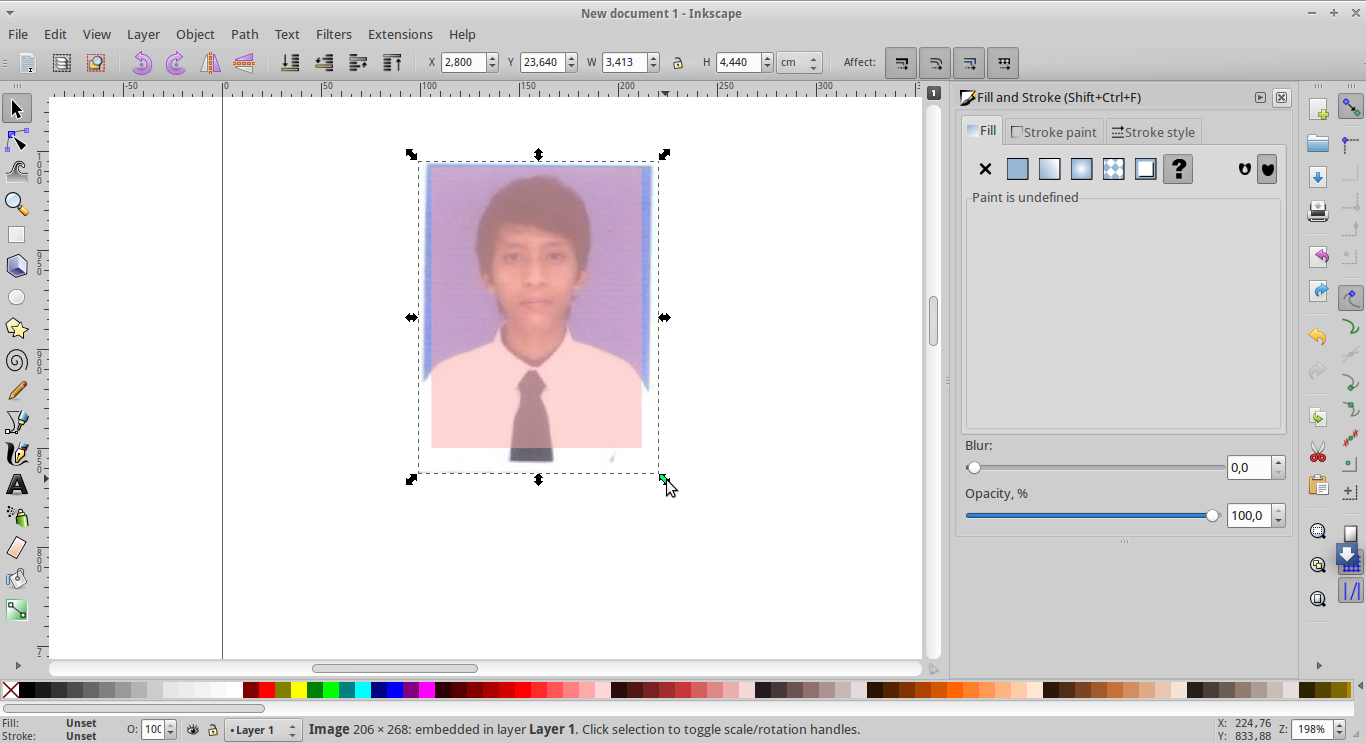Toggle width and height ratio lock
The width and height of the screenshot is (1366, 743).
(678, 63)
